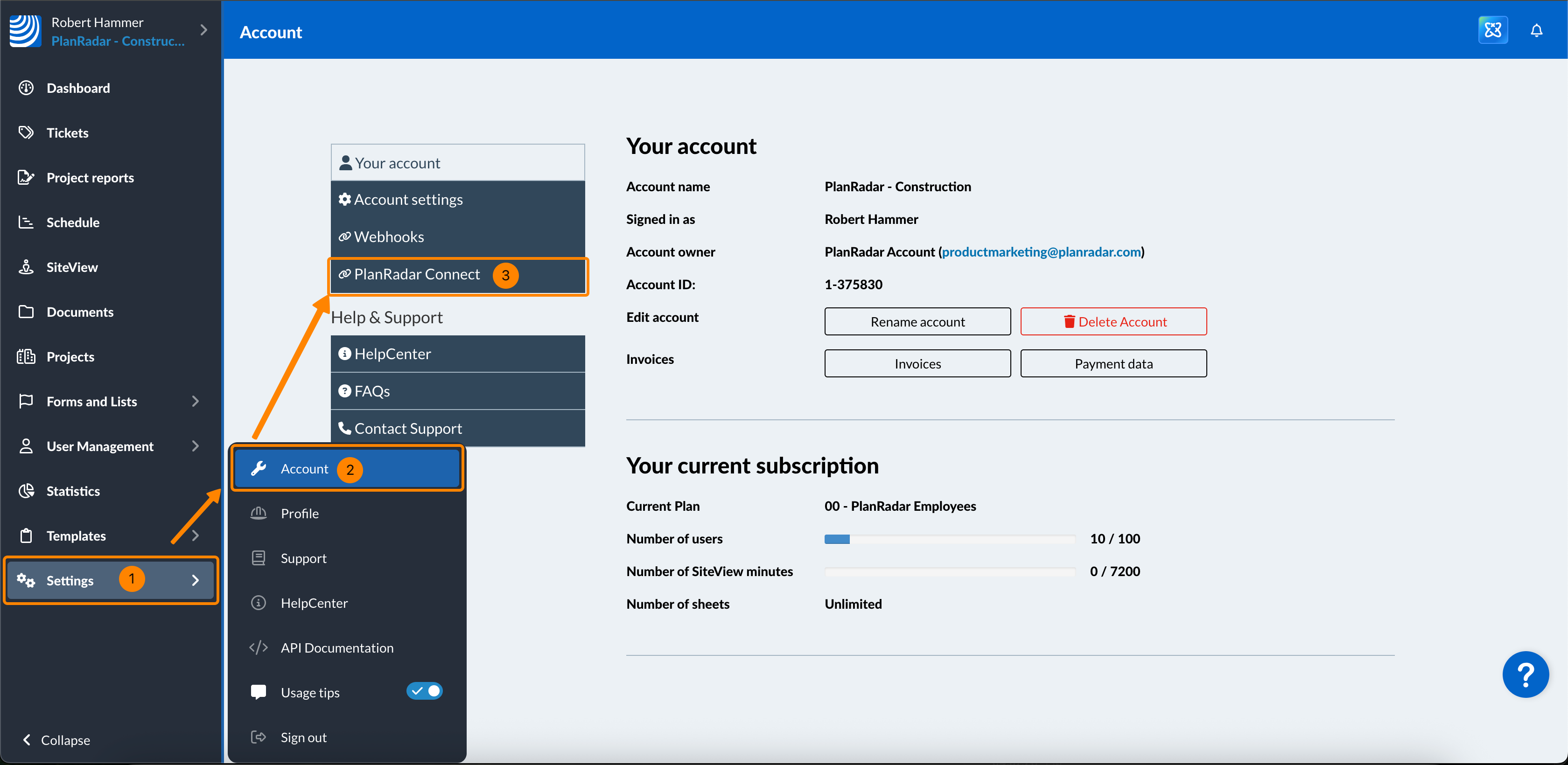The height and width of the screenshot is (765, 1568).
Task: Open the Schedule sidebar item
Action: [72, 222]
